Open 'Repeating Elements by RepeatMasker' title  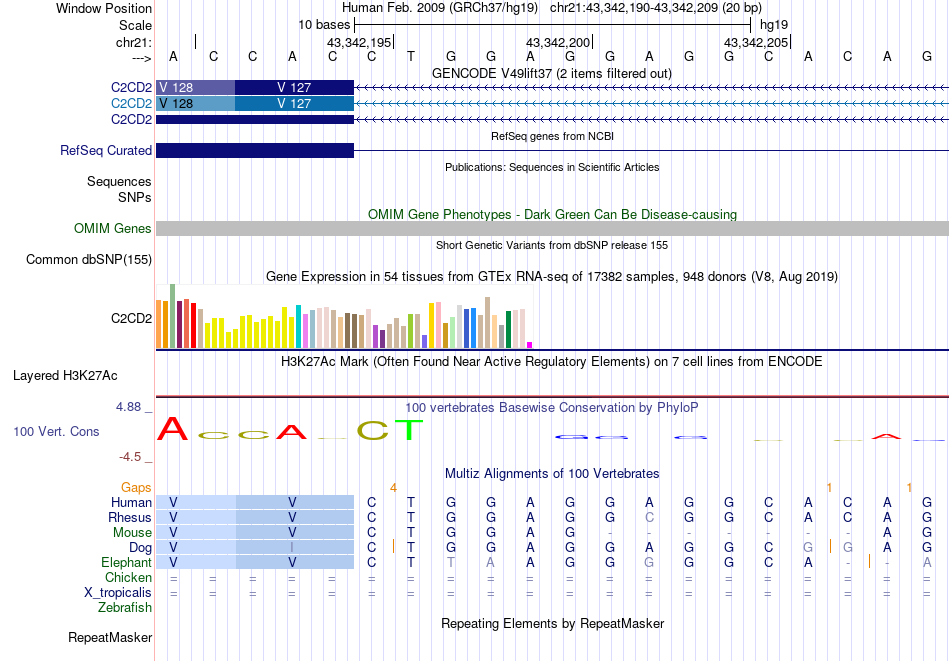click(x=552, y=623)
